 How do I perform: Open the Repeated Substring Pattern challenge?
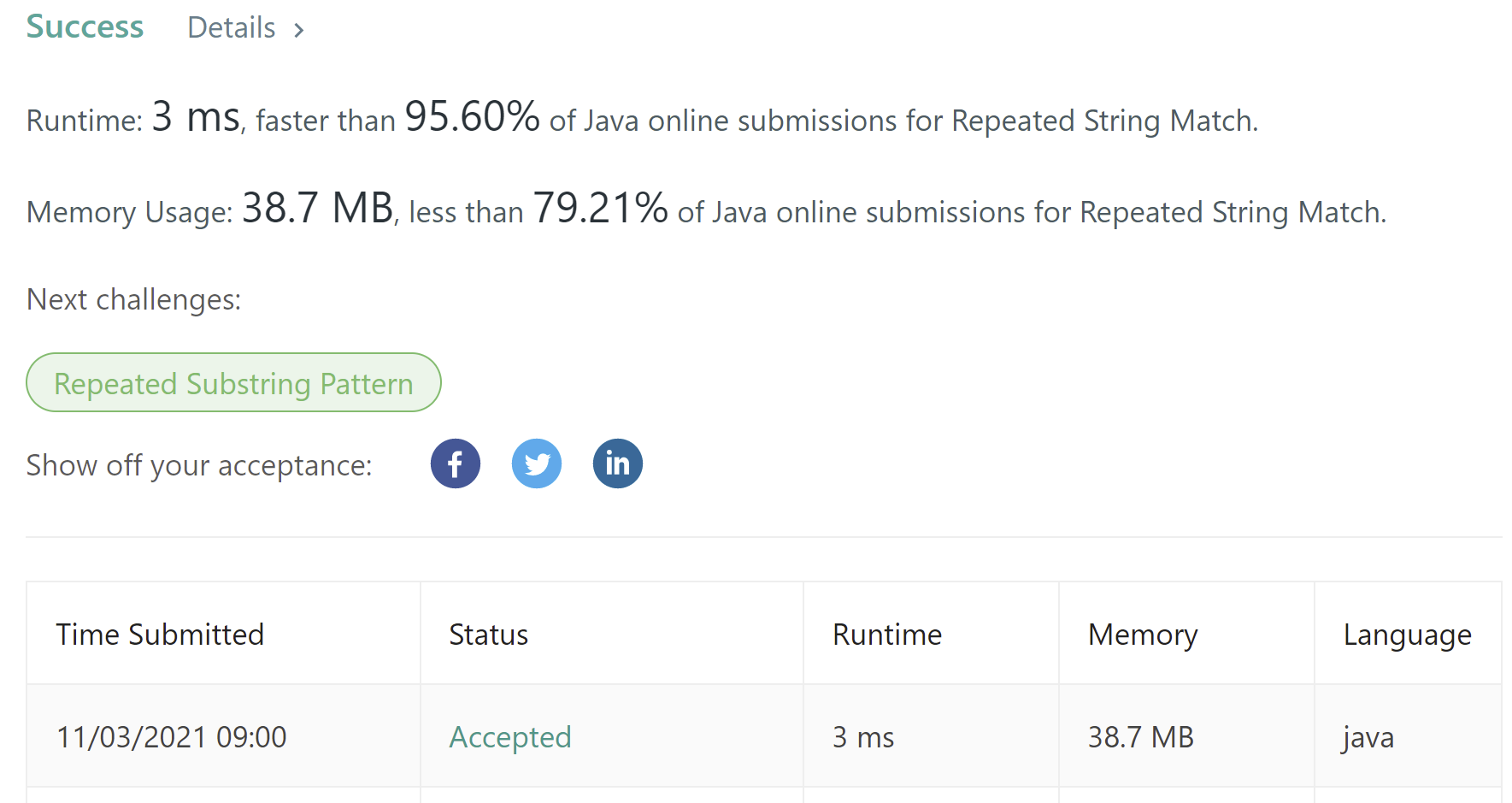tap(233, 383)
